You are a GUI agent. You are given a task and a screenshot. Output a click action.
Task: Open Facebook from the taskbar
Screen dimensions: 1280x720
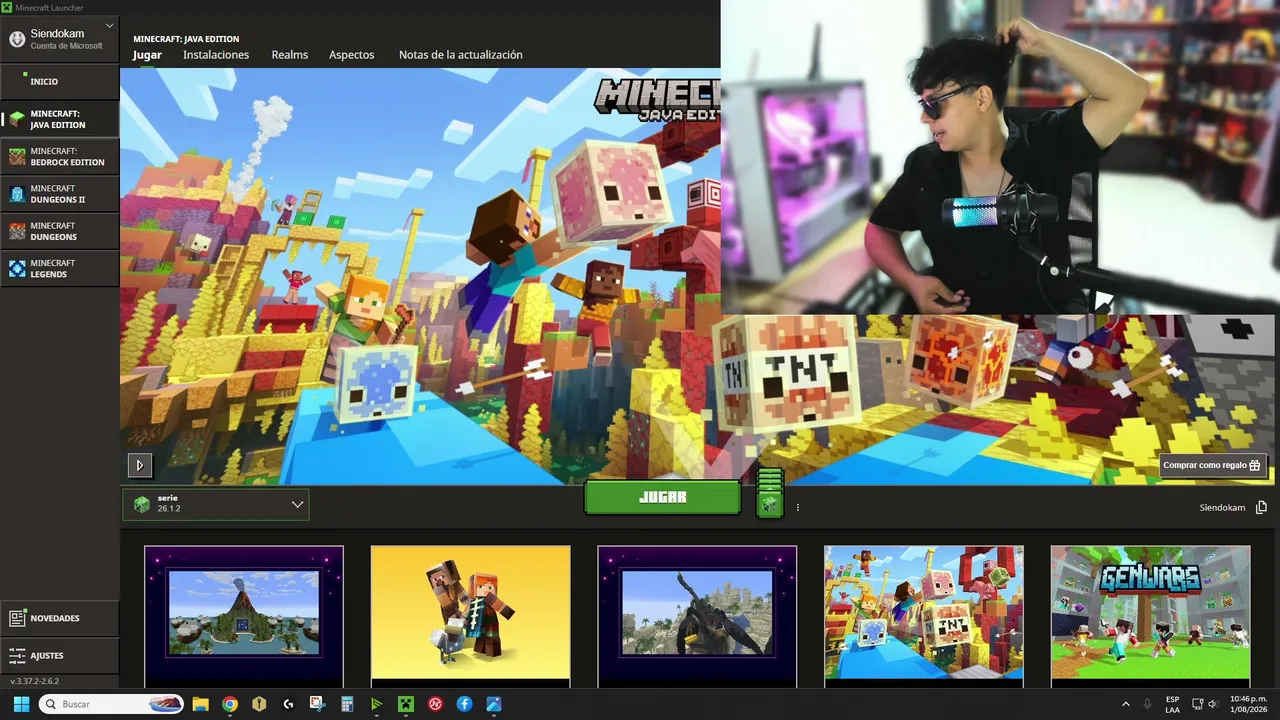pos(464,704)
